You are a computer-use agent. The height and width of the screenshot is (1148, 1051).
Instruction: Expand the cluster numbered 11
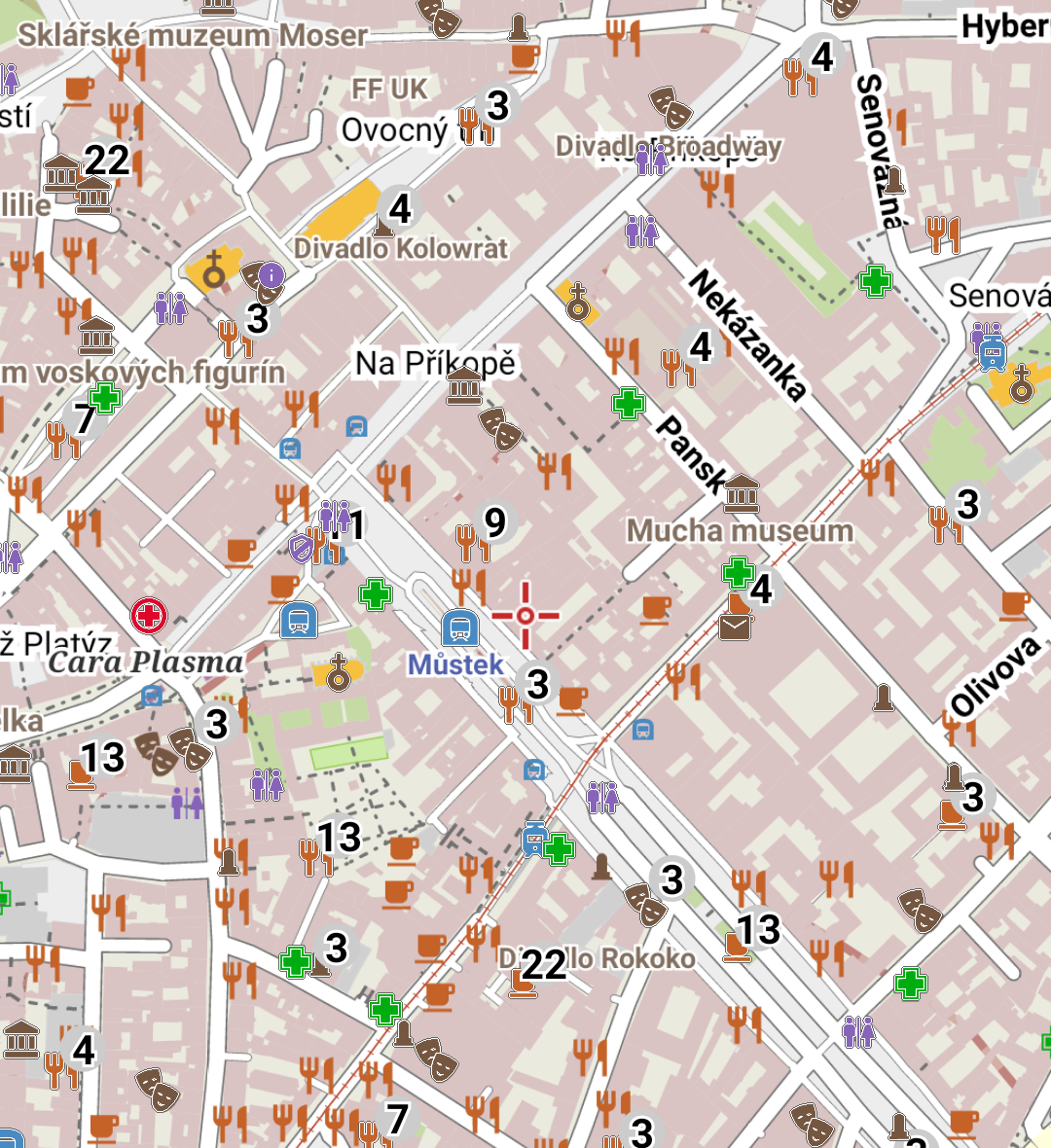tap(347, 524)
